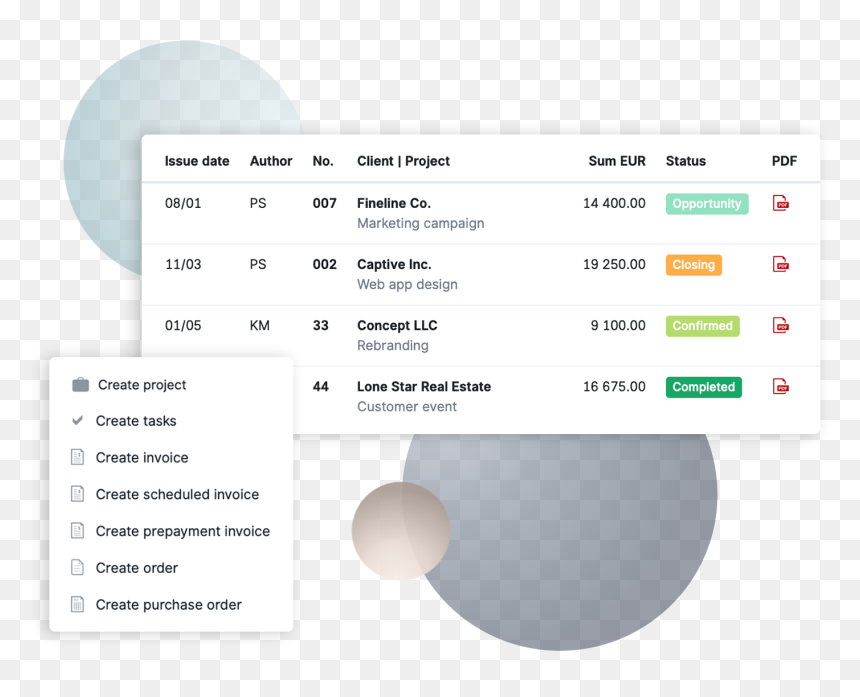The image size is (860, 697).
Task: Open Customer event project
Action: (x=407, y=406)
